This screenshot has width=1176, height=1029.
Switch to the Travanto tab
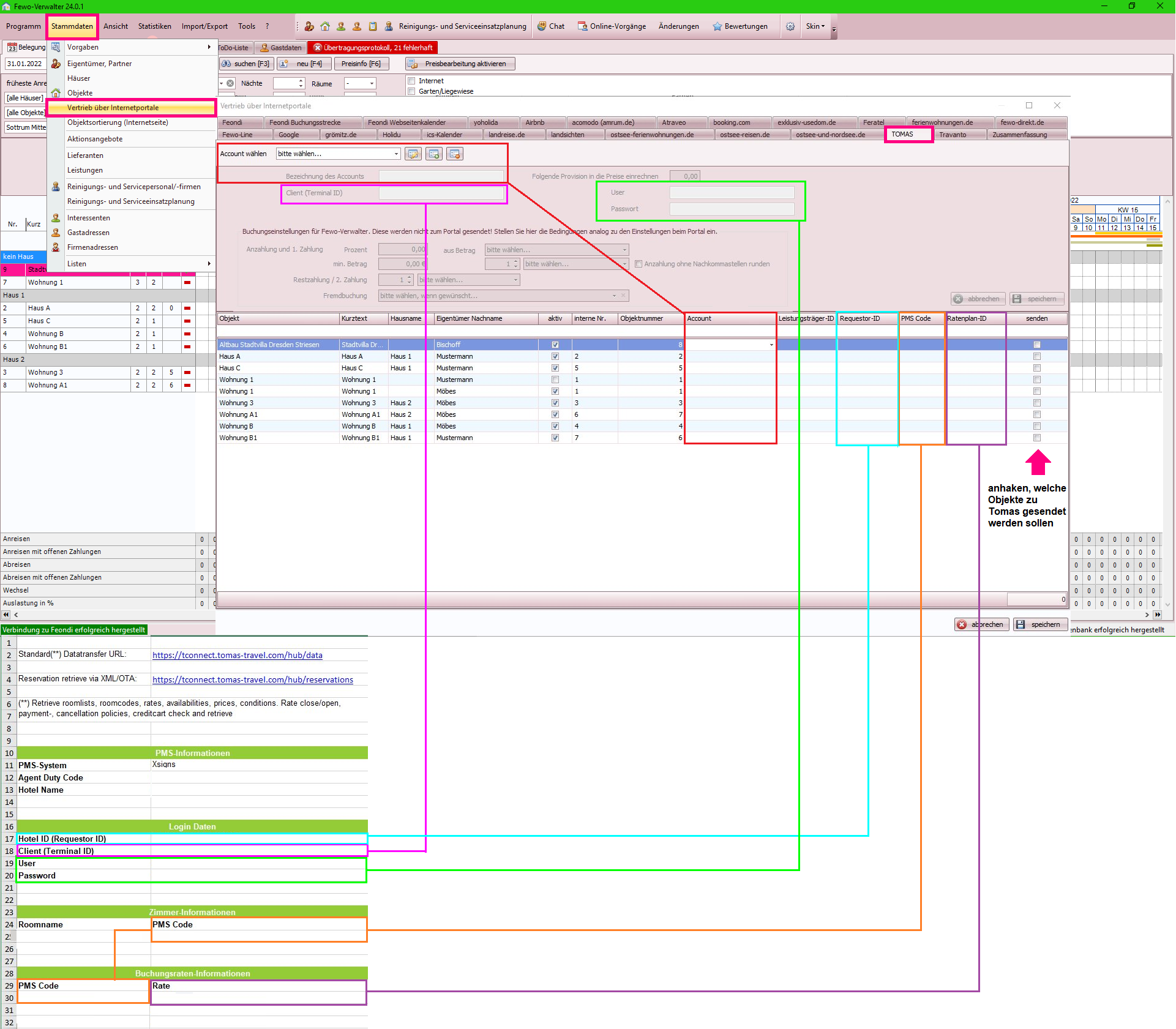(x=953, y=135)
